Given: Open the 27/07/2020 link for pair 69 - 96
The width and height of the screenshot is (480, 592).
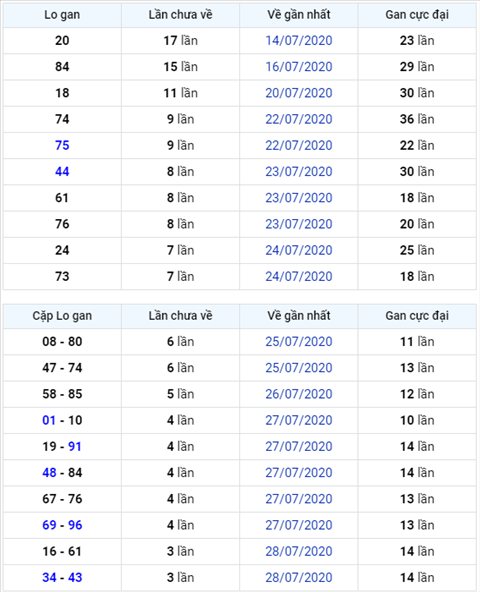Looking at the screenshot, I should (x=298, y=525).
